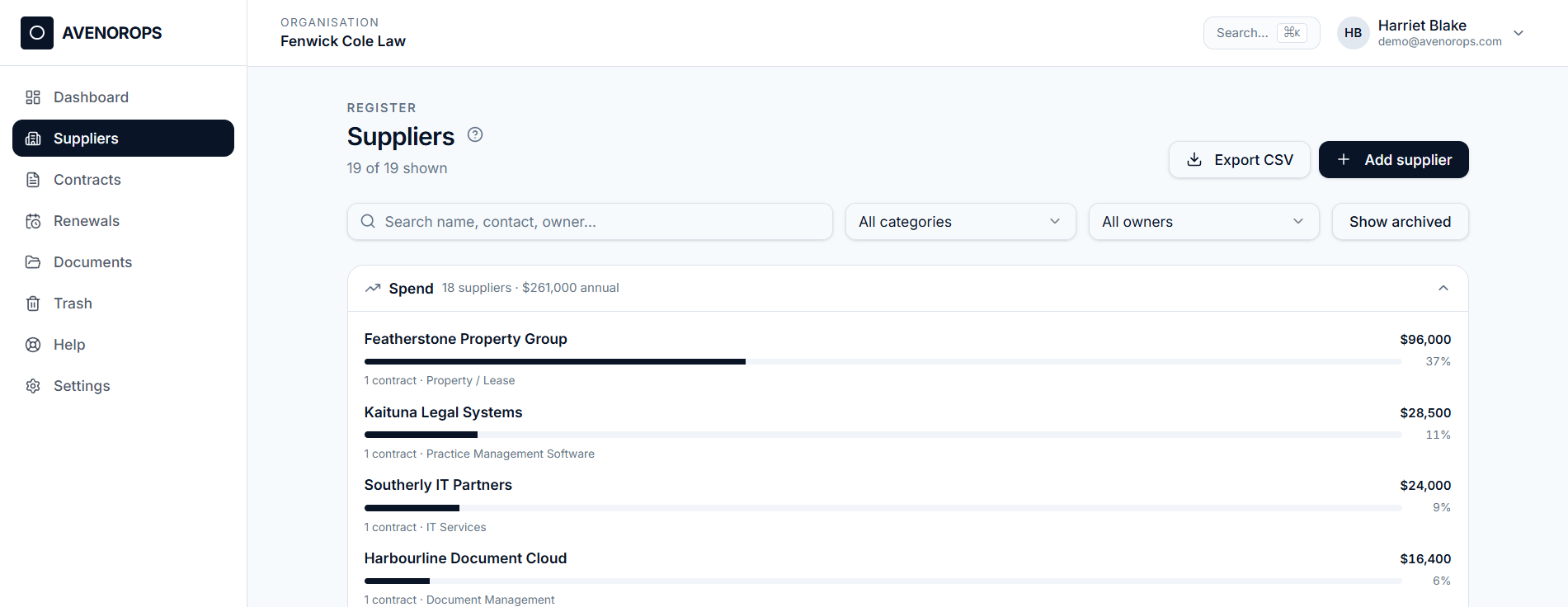Click the $16,400 spend amount
1568x607 pixels.
coord(1425,559)
